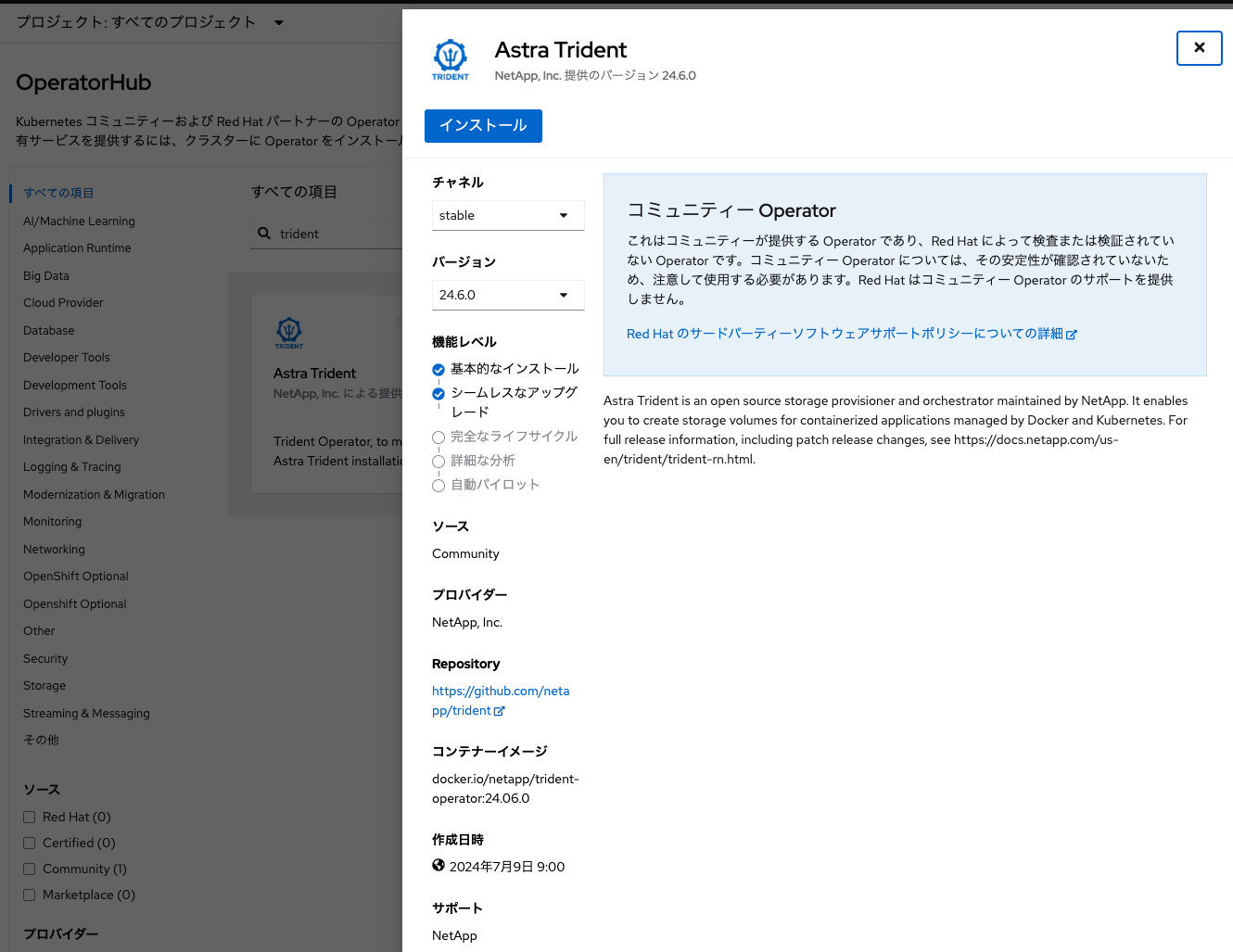Click the Community source value text

tap(465, 554)
